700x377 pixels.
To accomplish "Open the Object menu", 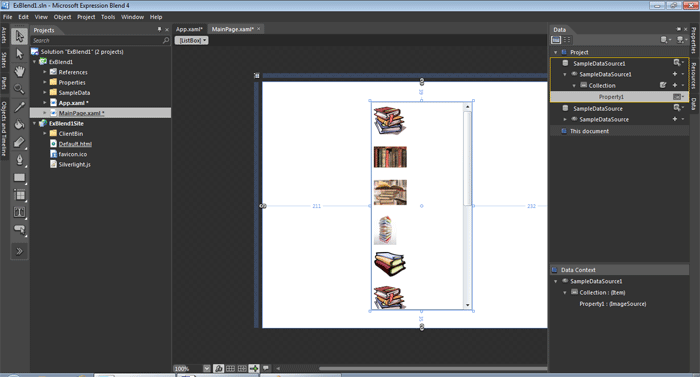I will click(62, 17).
